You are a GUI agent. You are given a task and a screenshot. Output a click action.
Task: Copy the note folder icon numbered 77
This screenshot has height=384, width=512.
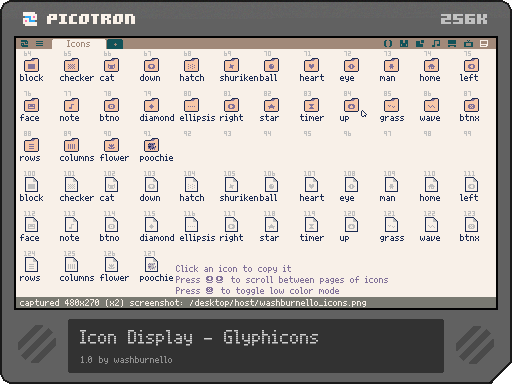71,105
